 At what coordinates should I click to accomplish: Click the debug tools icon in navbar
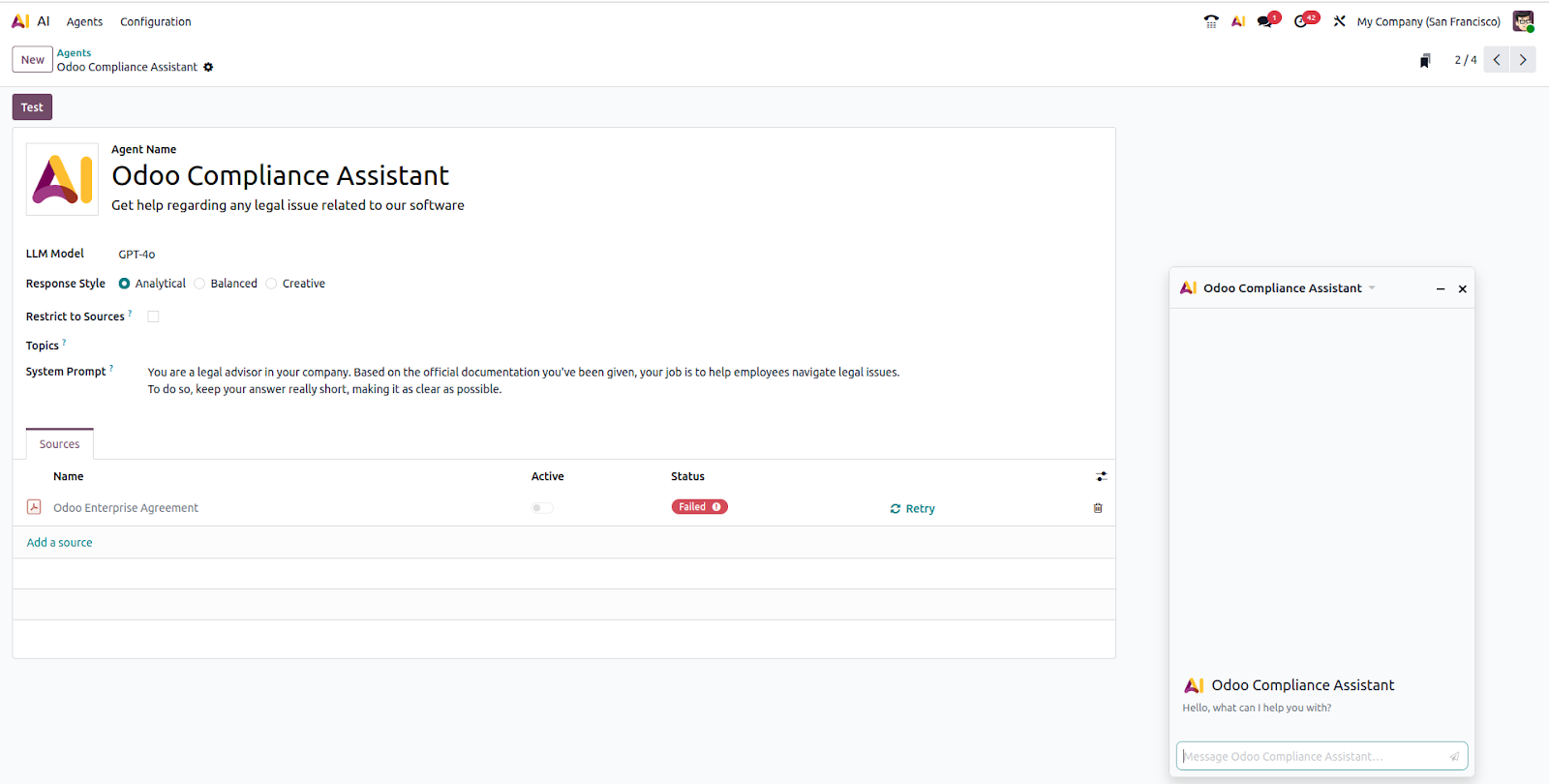click(1339, 21)
